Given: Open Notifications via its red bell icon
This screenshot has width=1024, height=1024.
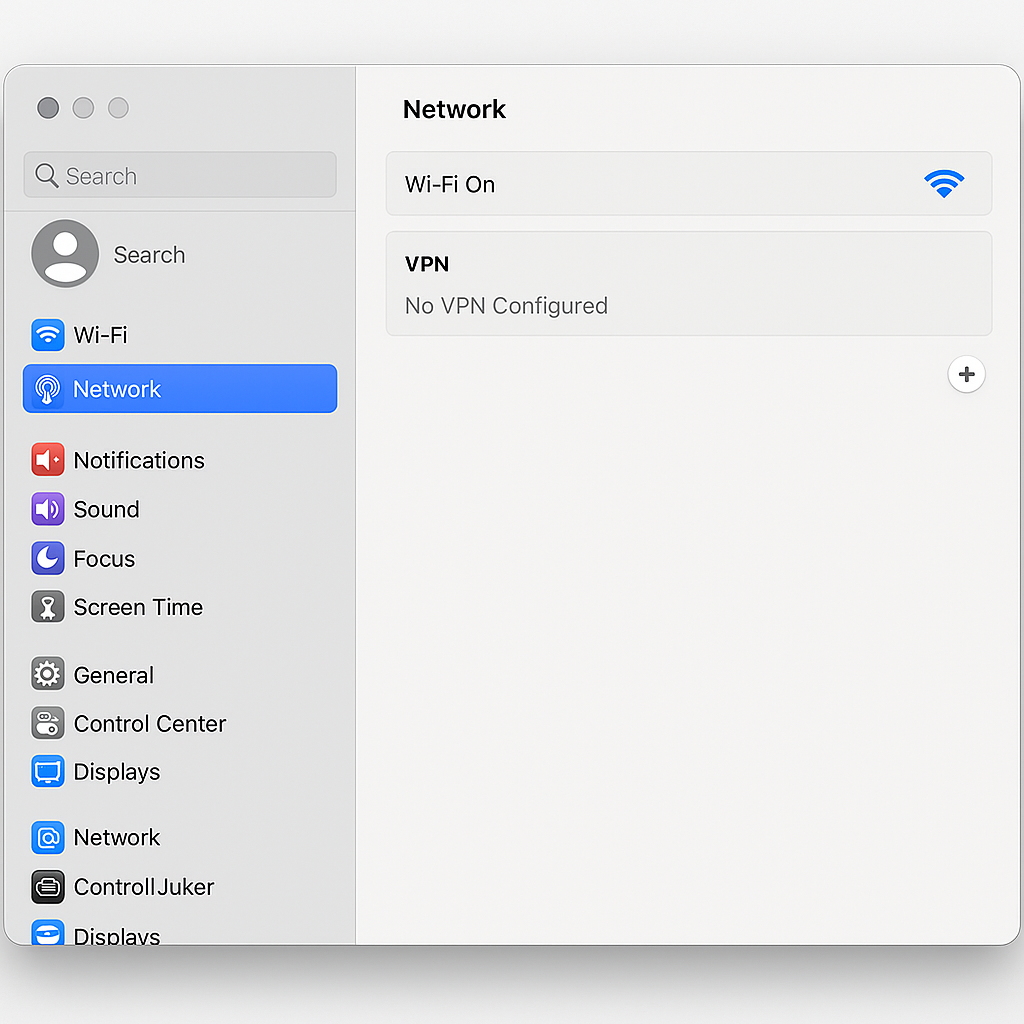Looking at the screenshot, I should 48,460.
